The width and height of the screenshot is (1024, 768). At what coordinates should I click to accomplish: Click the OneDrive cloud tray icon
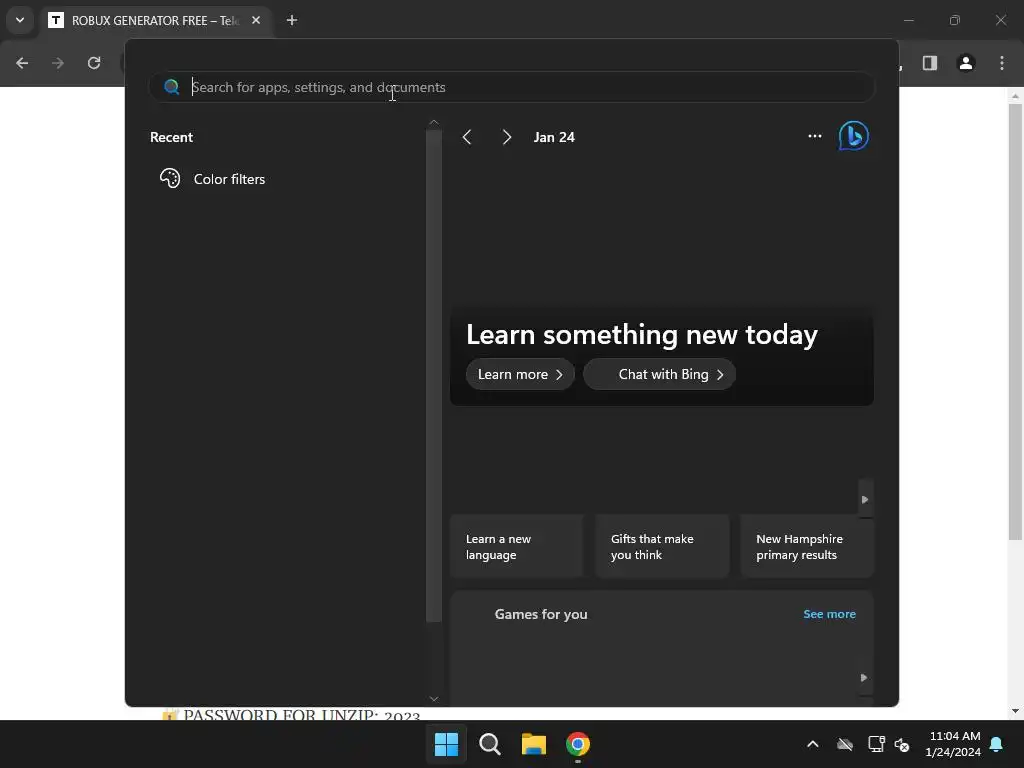(845, 744)
